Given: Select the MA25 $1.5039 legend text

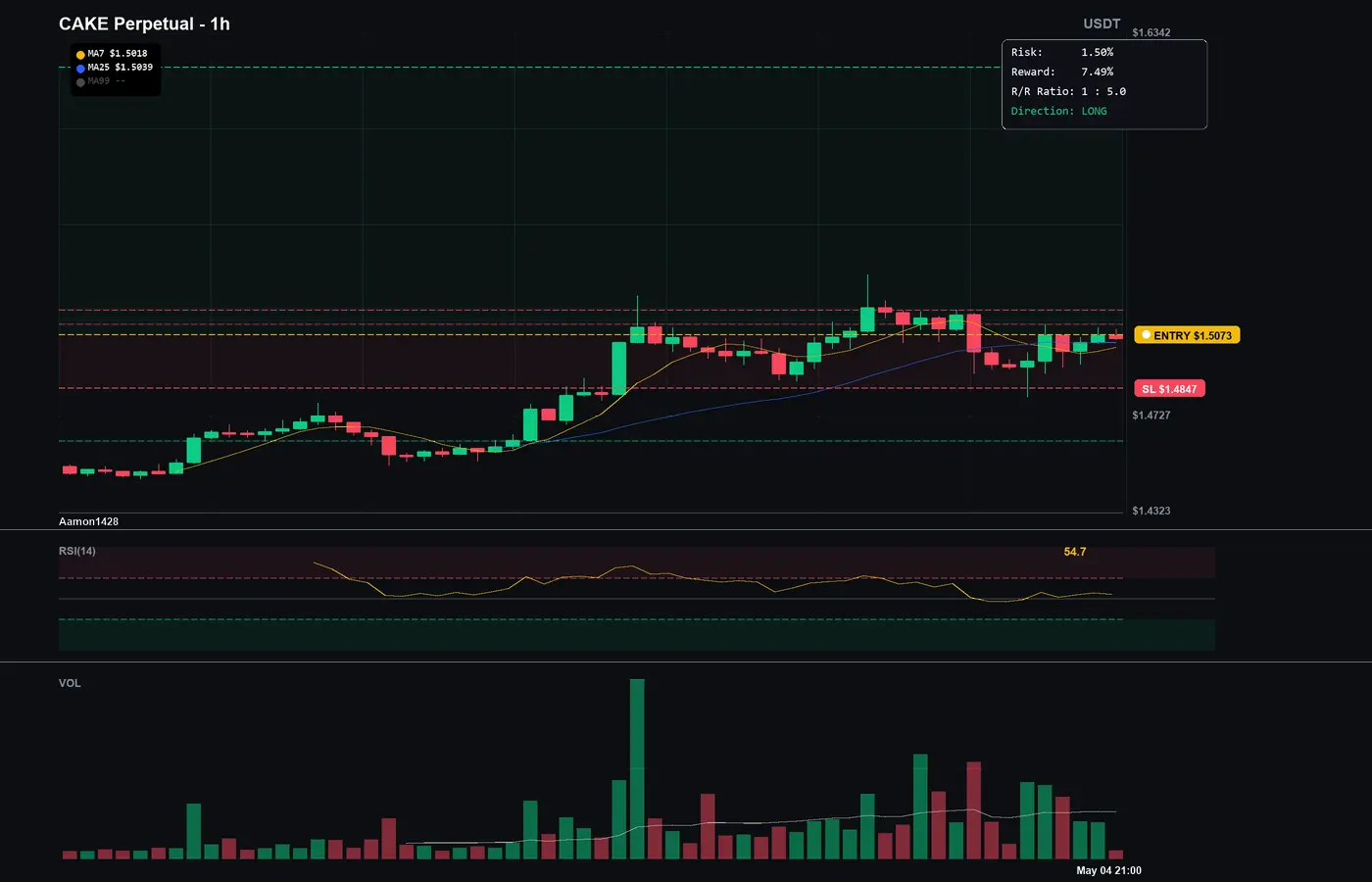Looking at the screenshot, I should (121, 68).
